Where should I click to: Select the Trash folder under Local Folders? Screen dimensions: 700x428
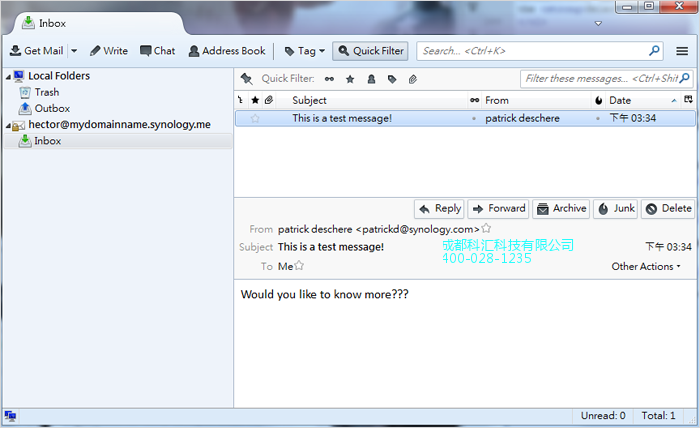[x=46, y=92]
